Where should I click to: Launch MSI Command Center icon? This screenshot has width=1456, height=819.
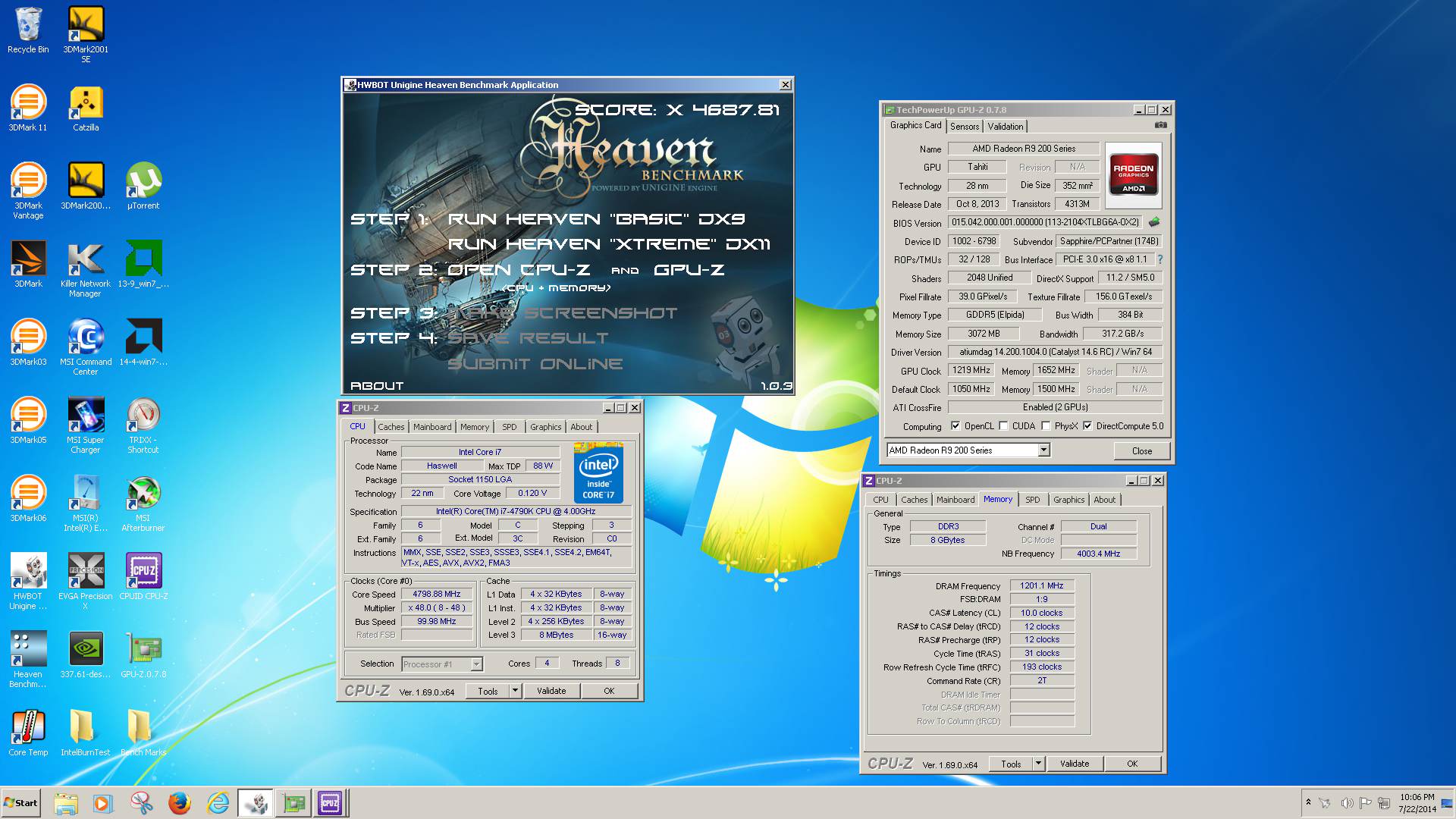(86, 347)
